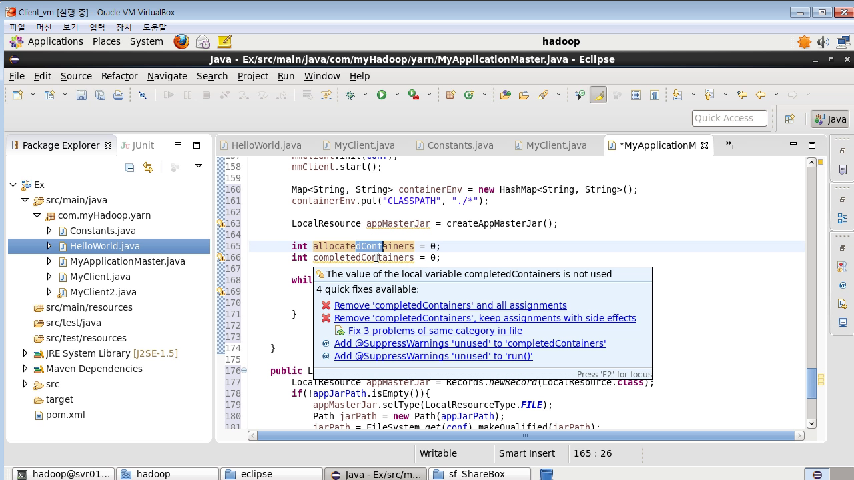
Task: Toggle Mark Occurrences highlighter in toolbar
Action: (598, 95)
